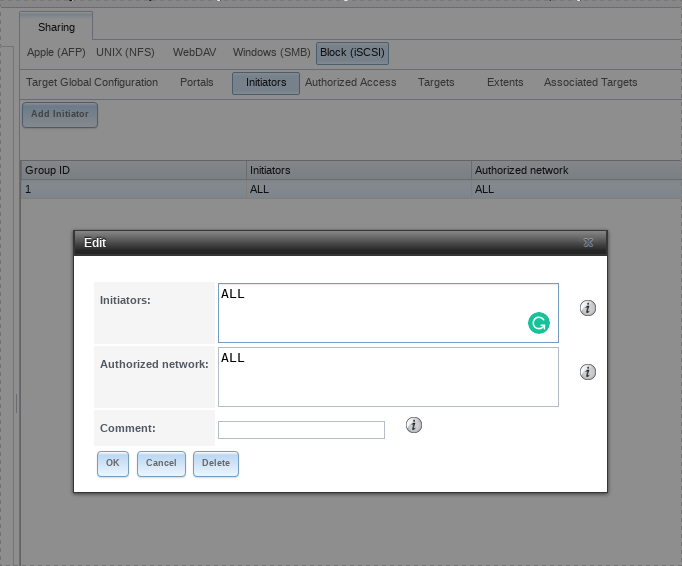Screen dimensions: 682x566
Task: Open Authorized Access section
Action: point(351,82)
